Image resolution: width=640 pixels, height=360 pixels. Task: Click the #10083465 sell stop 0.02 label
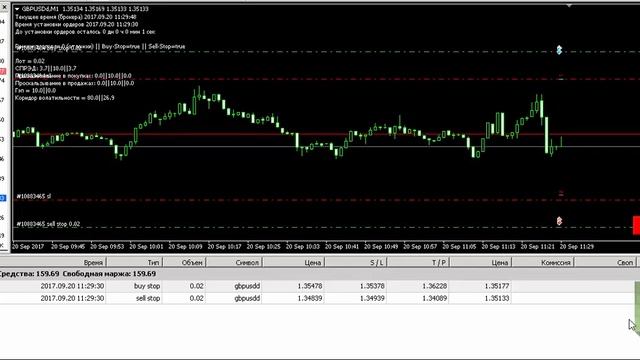(48, 224)
